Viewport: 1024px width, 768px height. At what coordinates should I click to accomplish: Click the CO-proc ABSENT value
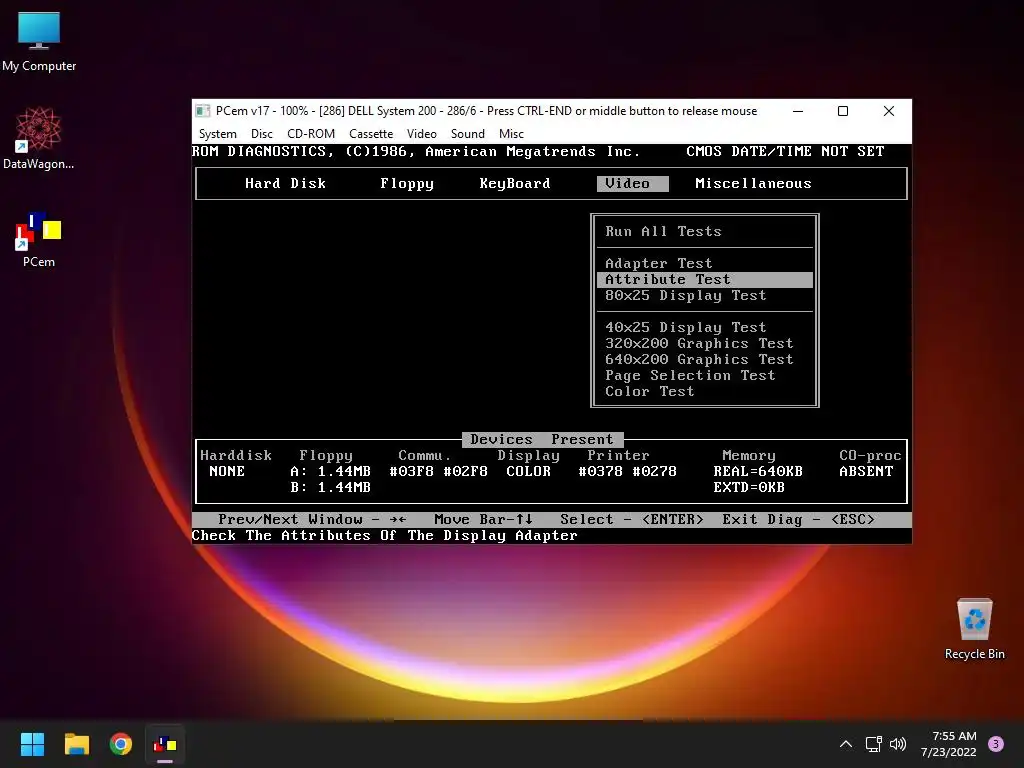coord(866,472)
